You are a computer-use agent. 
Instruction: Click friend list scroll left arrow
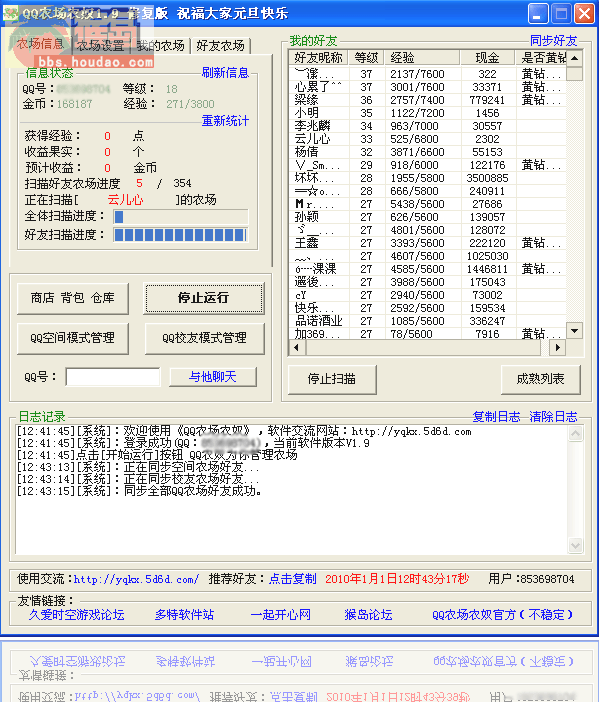coord(297,347)
